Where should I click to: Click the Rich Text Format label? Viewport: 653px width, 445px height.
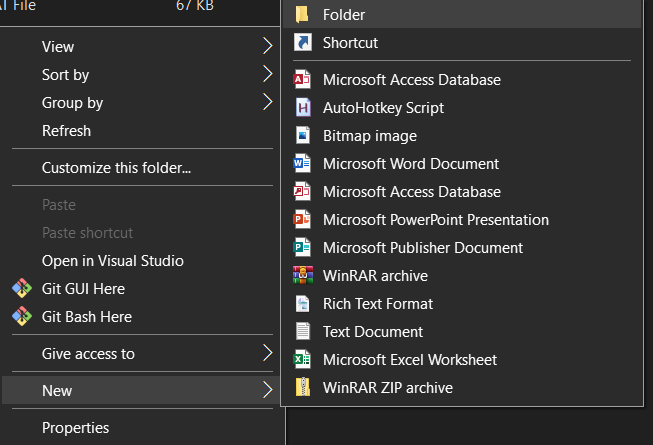coord(378,303)
